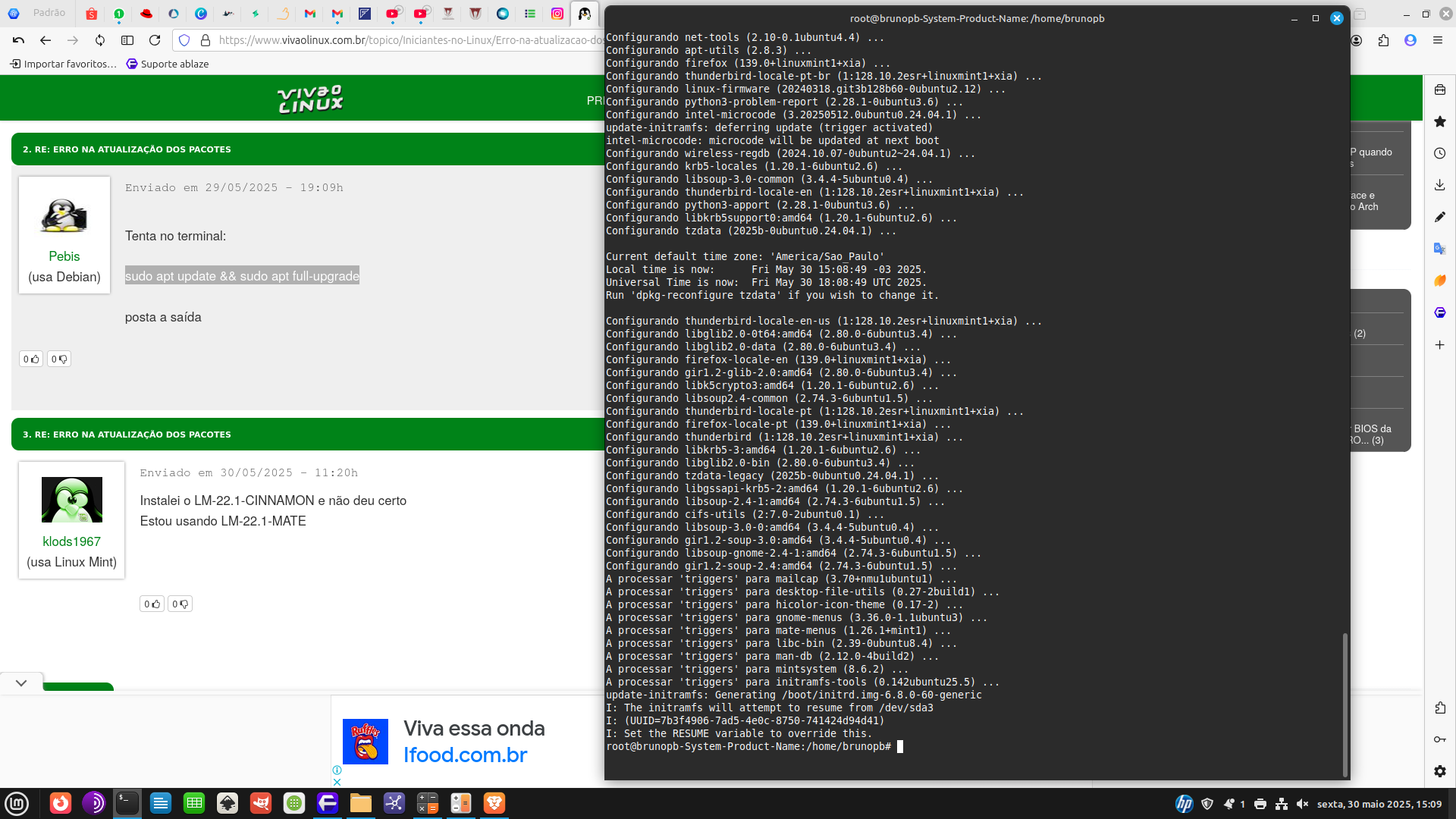Viewport: 1456px width, 819px height.
Task: Open the sidebar settings gear
Action: click(1440, 771)
